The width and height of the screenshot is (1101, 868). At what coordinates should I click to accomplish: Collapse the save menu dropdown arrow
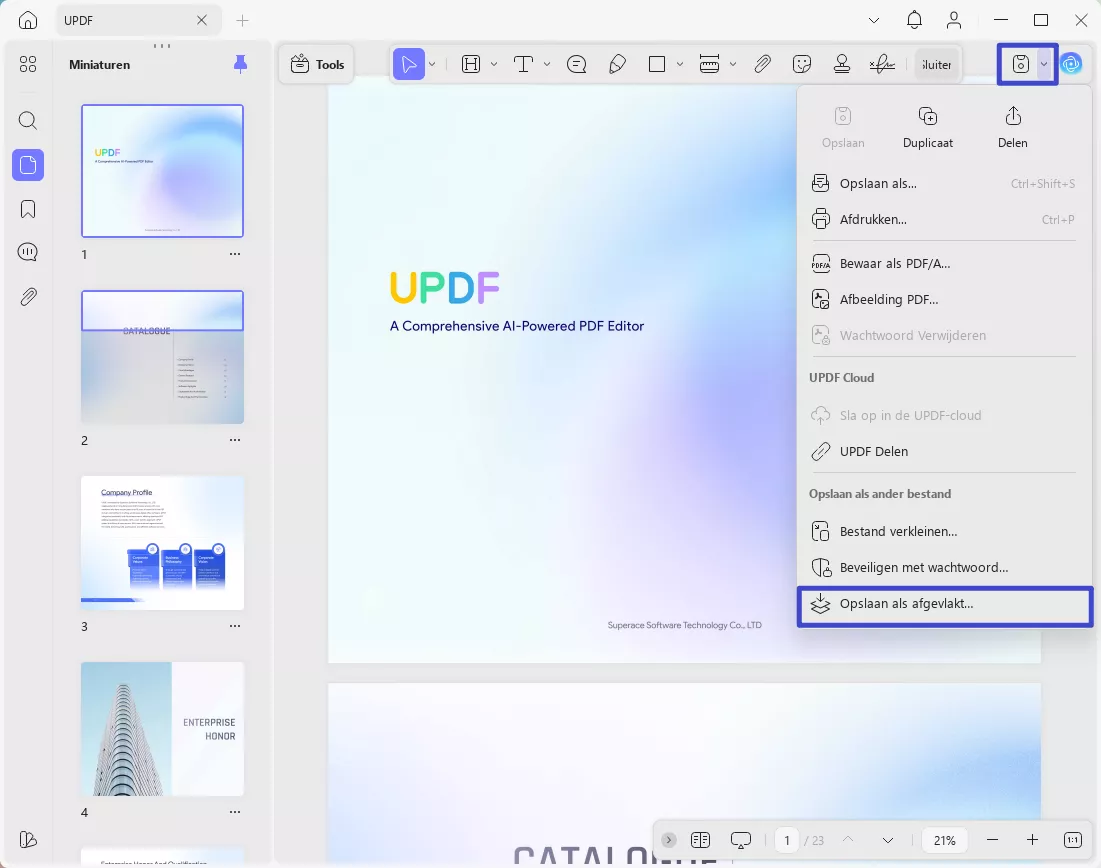click(1044, 65)
